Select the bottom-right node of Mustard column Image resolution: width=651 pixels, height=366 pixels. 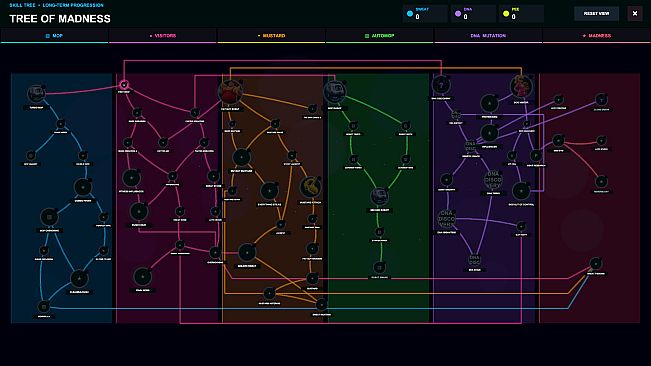(x=321, y=305)
